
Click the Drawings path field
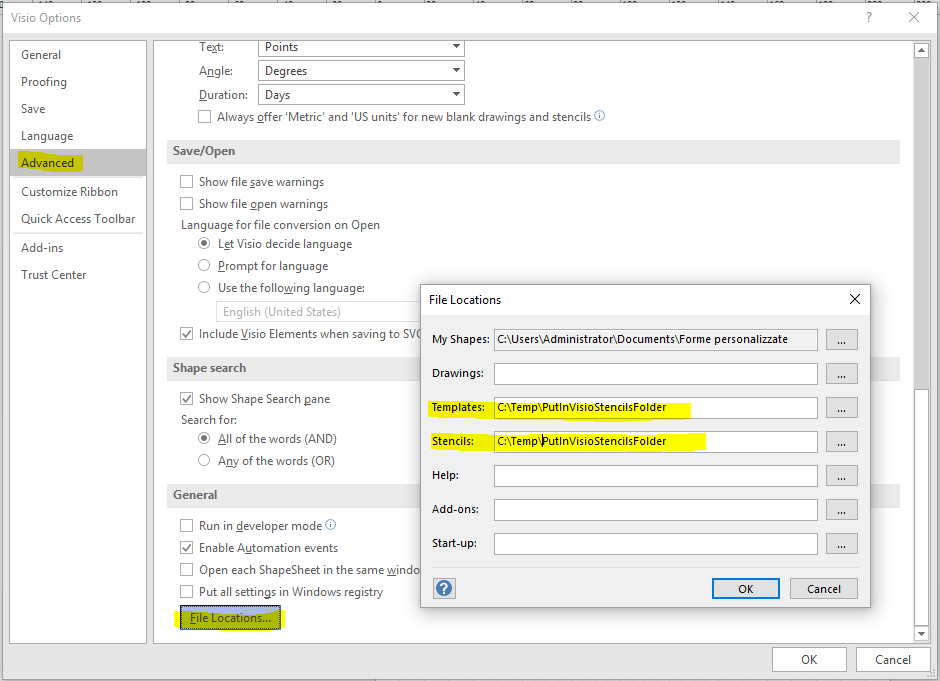(x=656, y=373)
